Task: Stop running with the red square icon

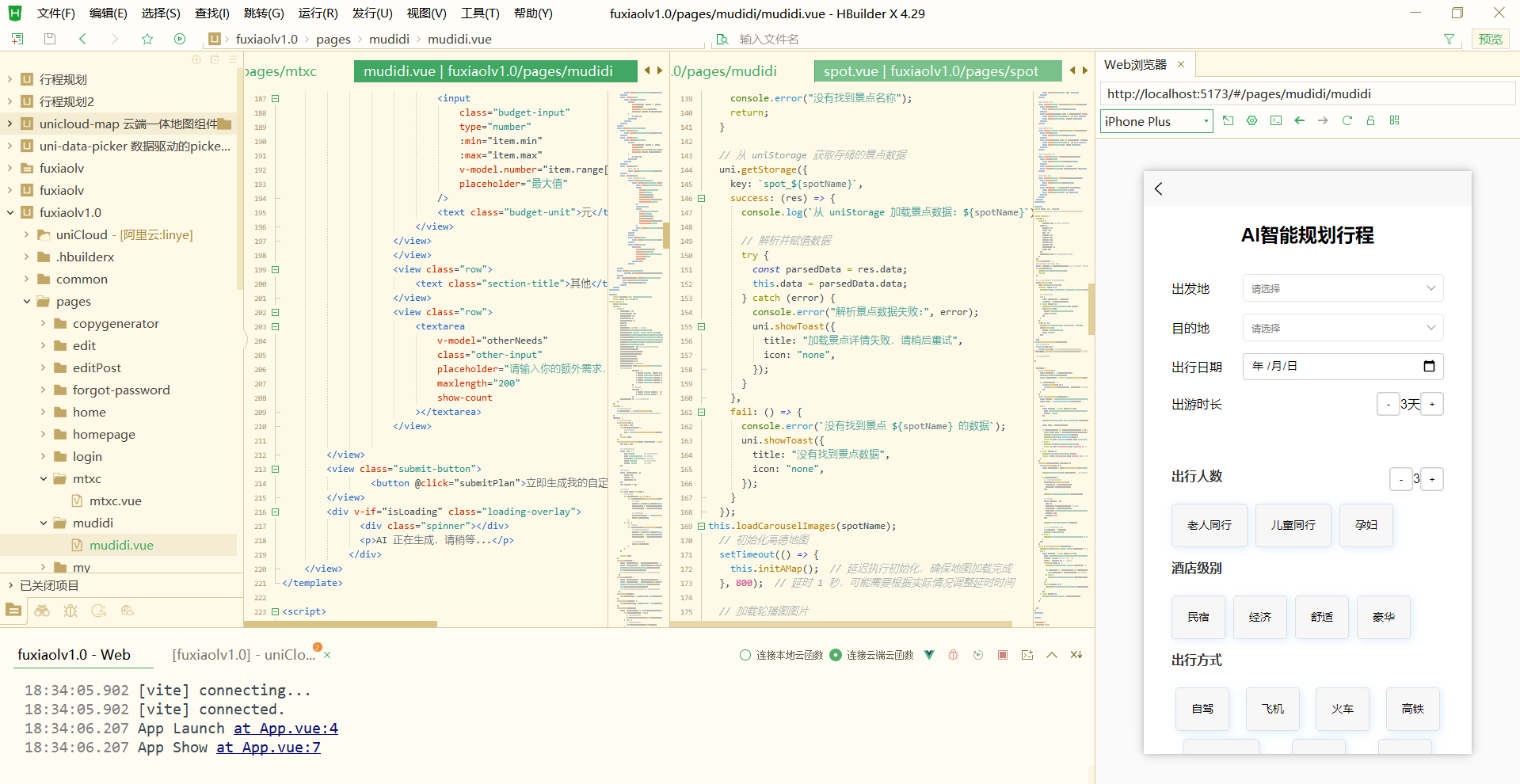Action: pos(1003,655)
